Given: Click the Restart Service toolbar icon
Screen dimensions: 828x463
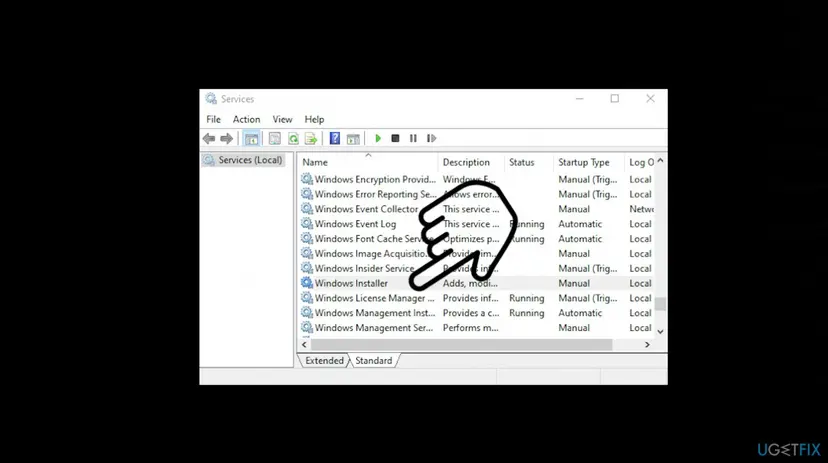Looking at the screenshot, I should [431, 138].
